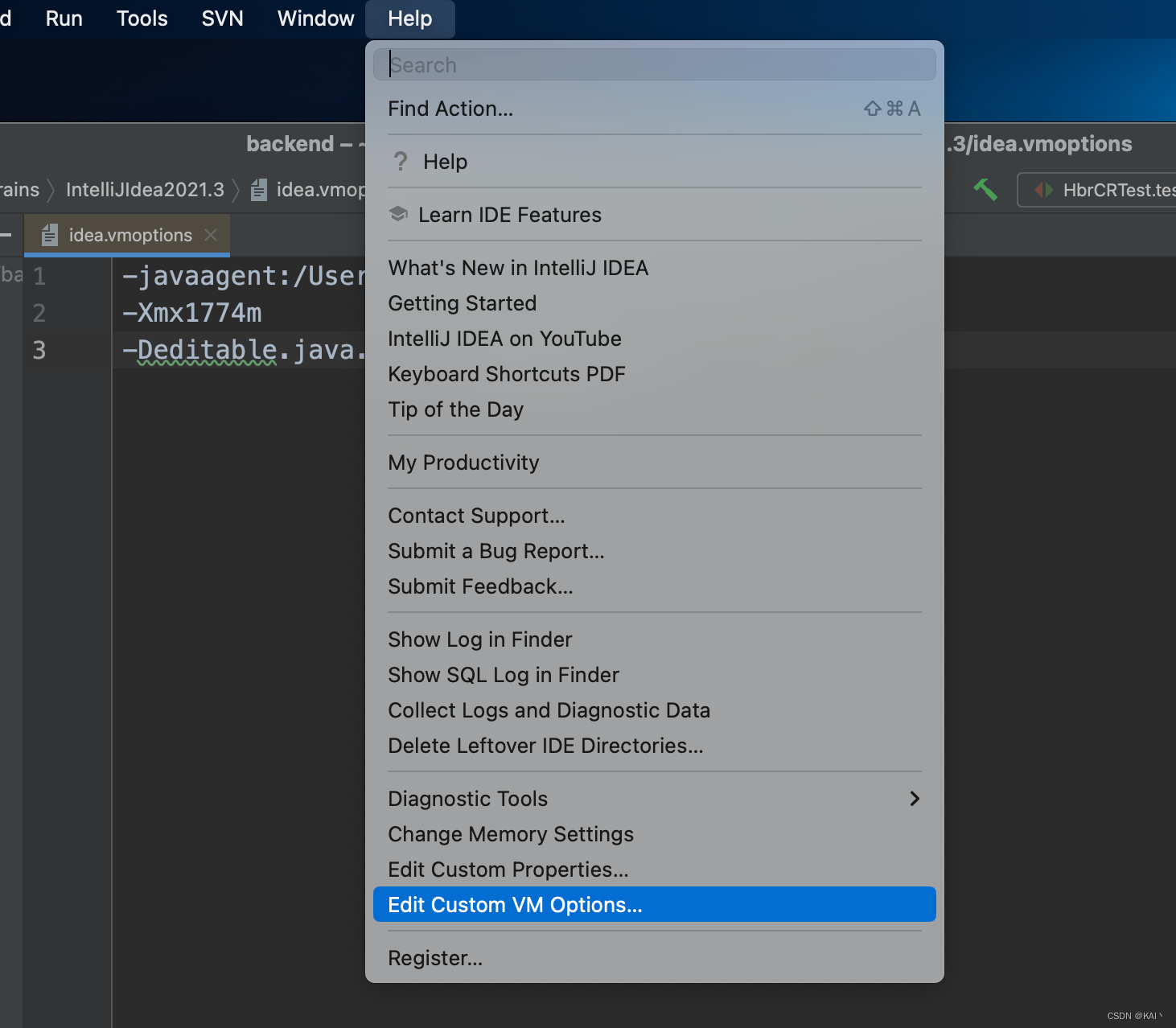The width and height of the screenshot is (1176, 1028).
Task: Show Tip of the Day
Action: 655,409
